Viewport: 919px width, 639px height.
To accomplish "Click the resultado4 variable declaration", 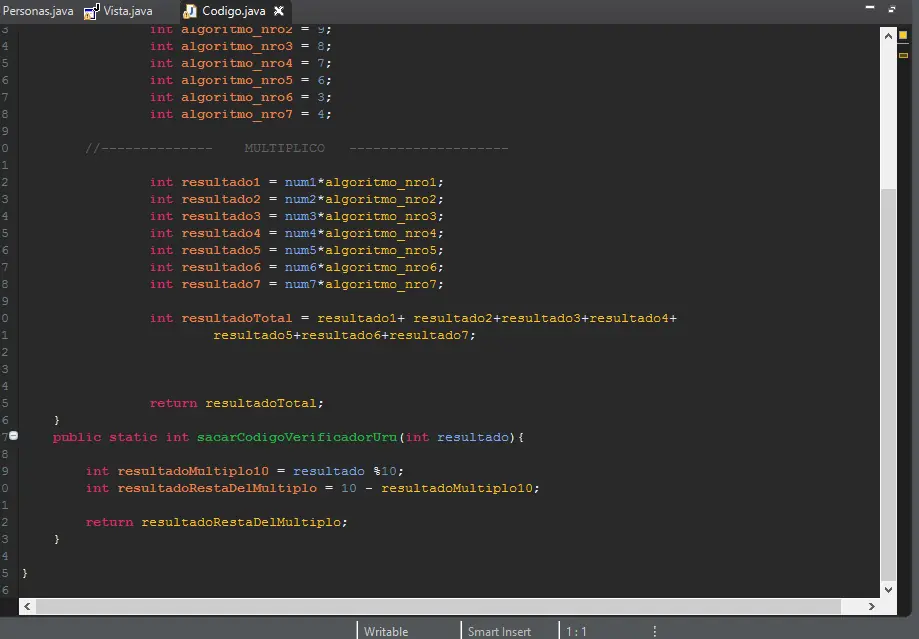I will (220, 233).
